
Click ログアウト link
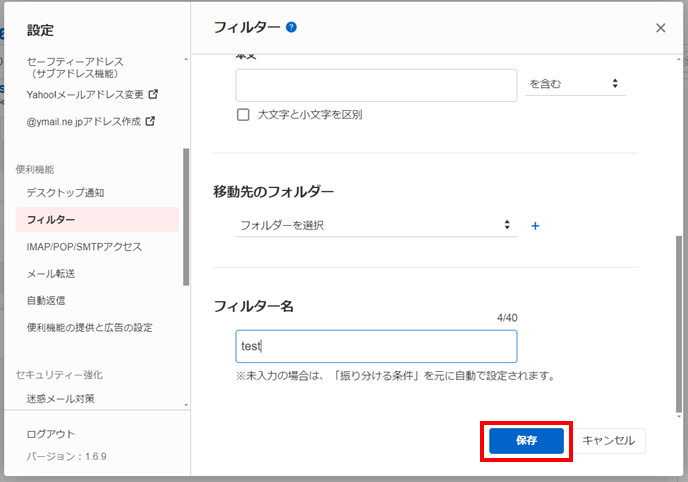point(50,434)
